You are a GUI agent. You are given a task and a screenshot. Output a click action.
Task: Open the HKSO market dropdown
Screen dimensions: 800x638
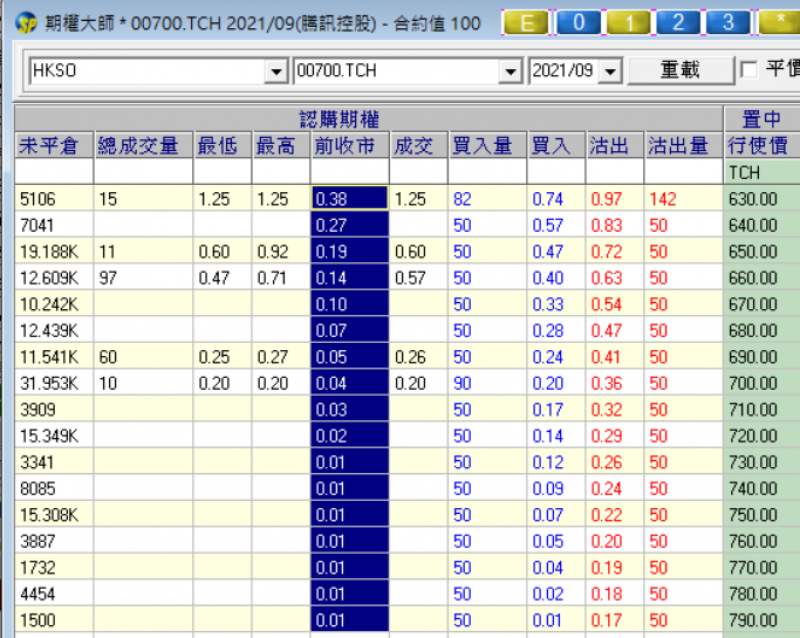[x=276, y=71]
